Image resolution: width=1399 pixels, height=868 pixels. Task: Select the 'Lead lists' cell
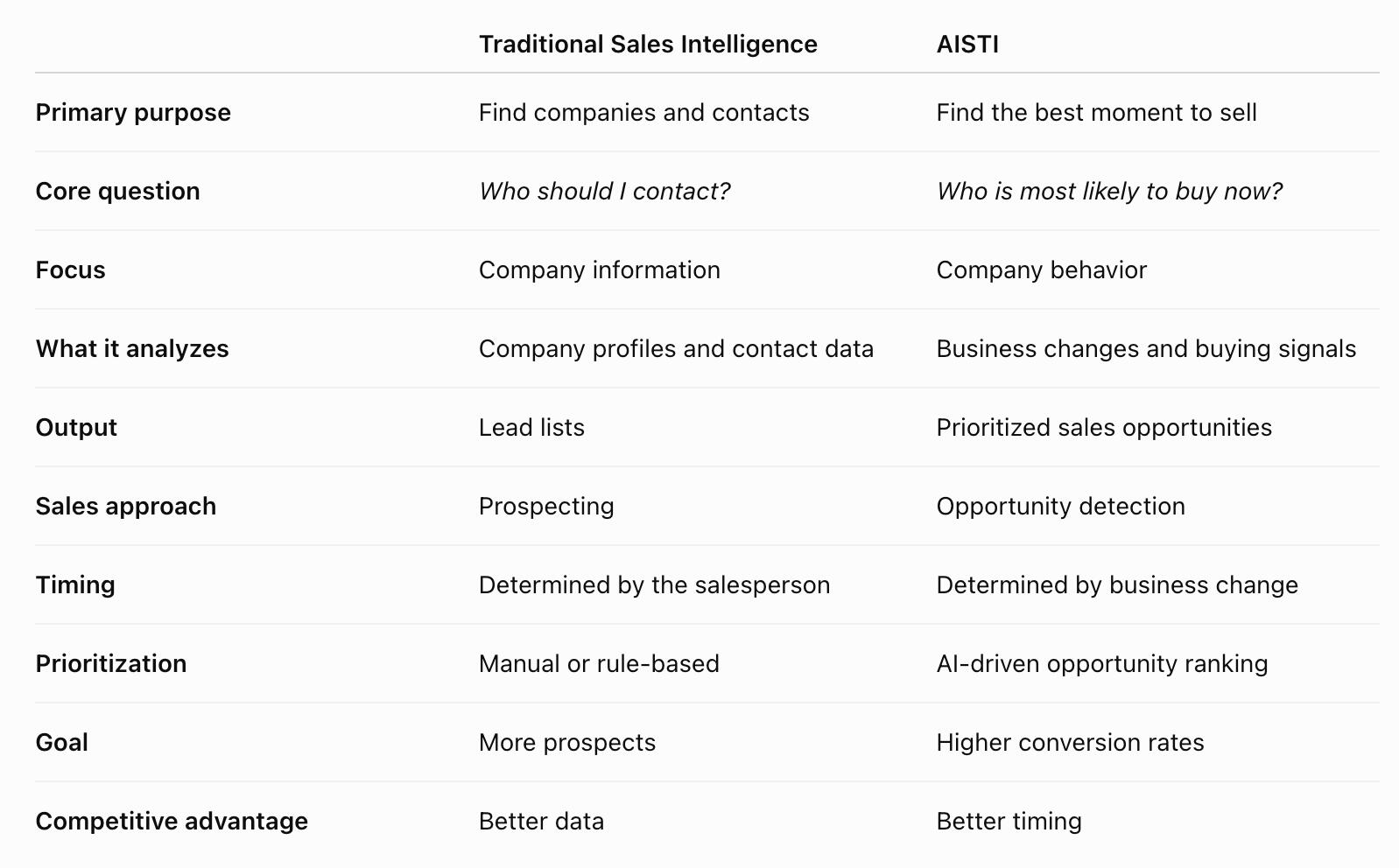(x=531, y=428)
